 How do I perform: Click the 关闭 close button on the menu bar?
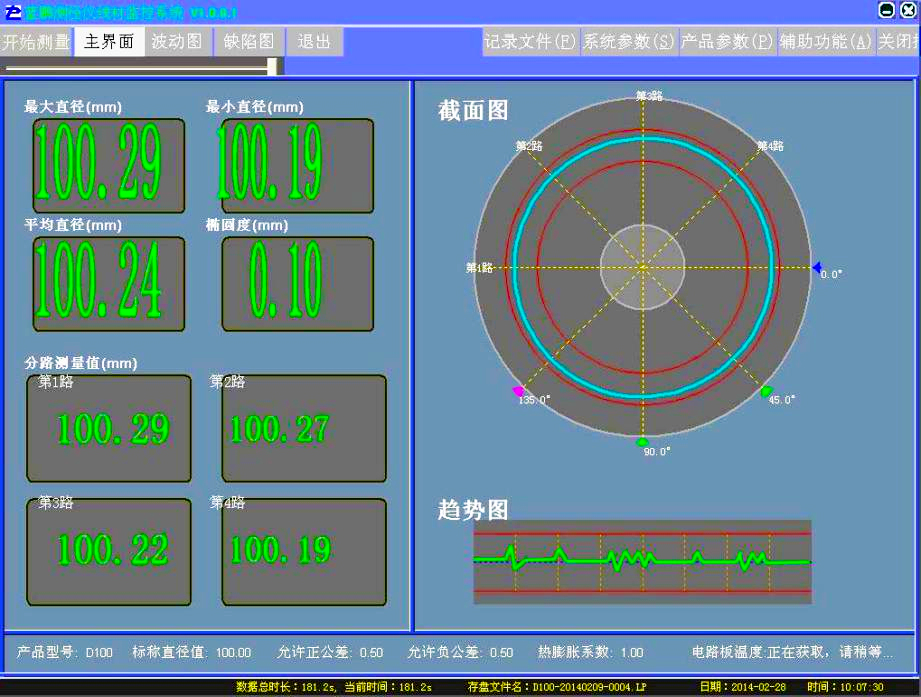coord(899,41)
